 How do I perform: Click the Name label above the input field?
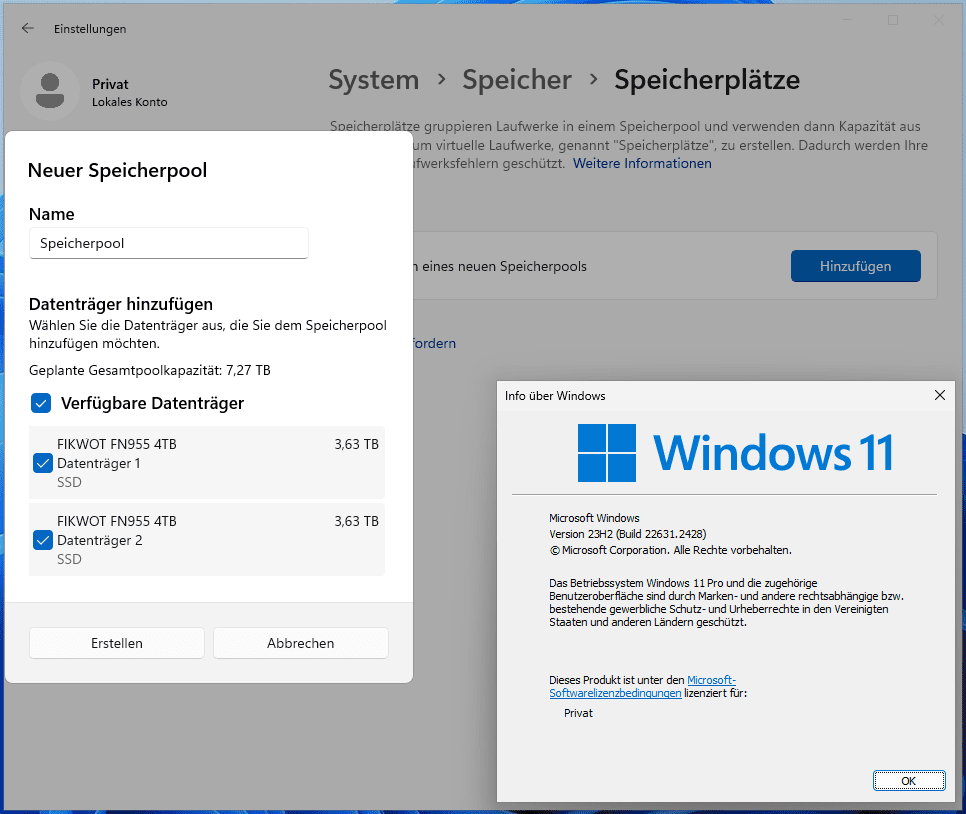pos(52,214)
